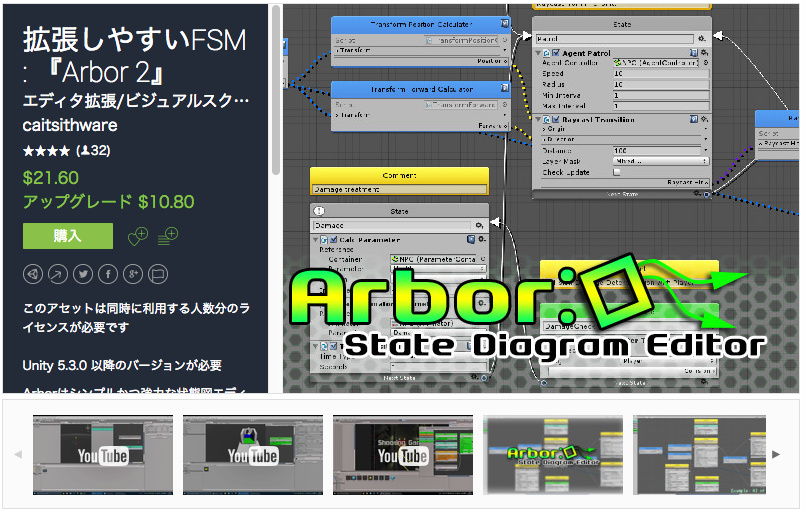804x512 pixels.
Task: Click the $21.60 price text
Action: [51, 178]
